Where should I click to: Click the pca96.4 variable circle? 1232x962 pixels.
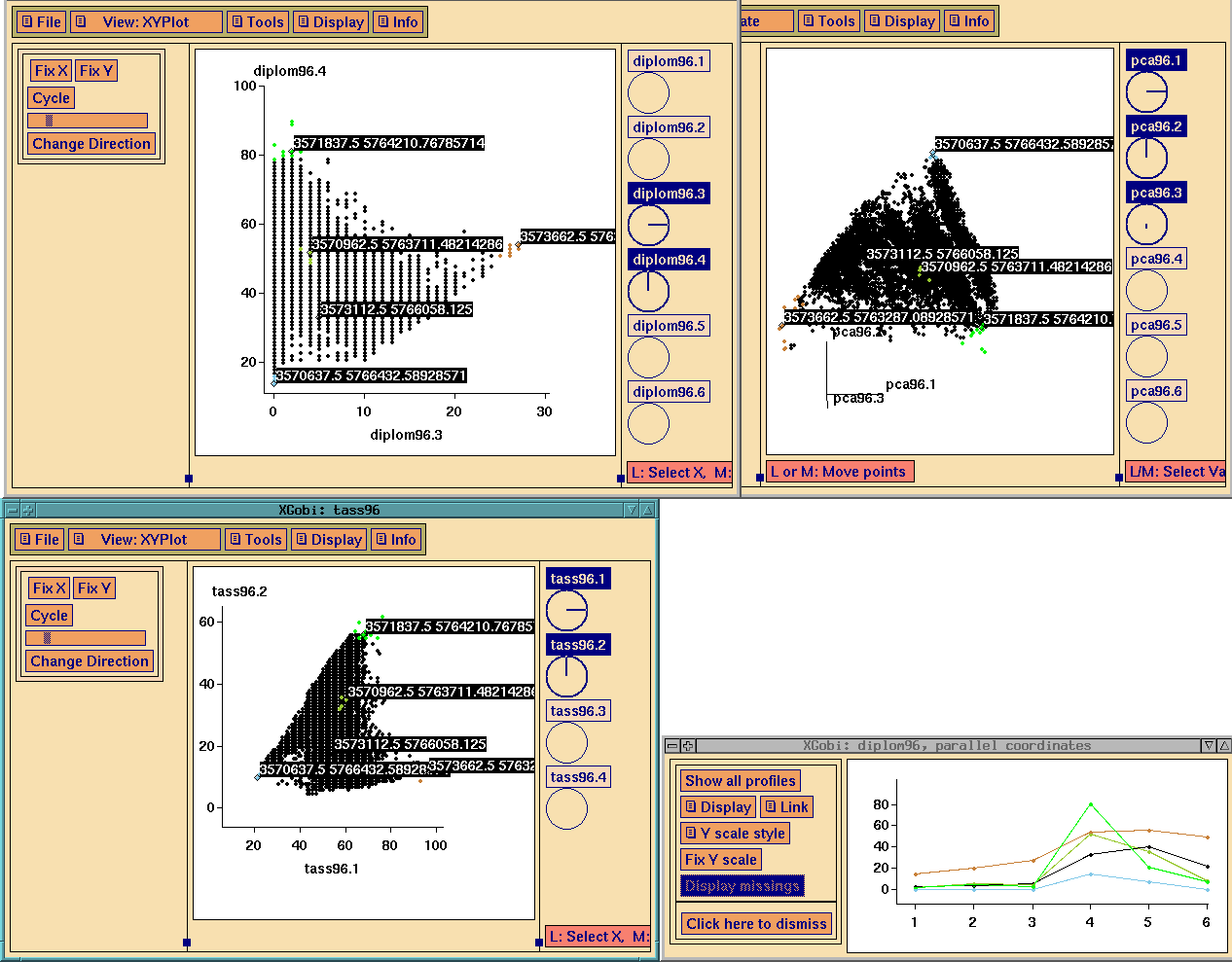(1146, 289)
